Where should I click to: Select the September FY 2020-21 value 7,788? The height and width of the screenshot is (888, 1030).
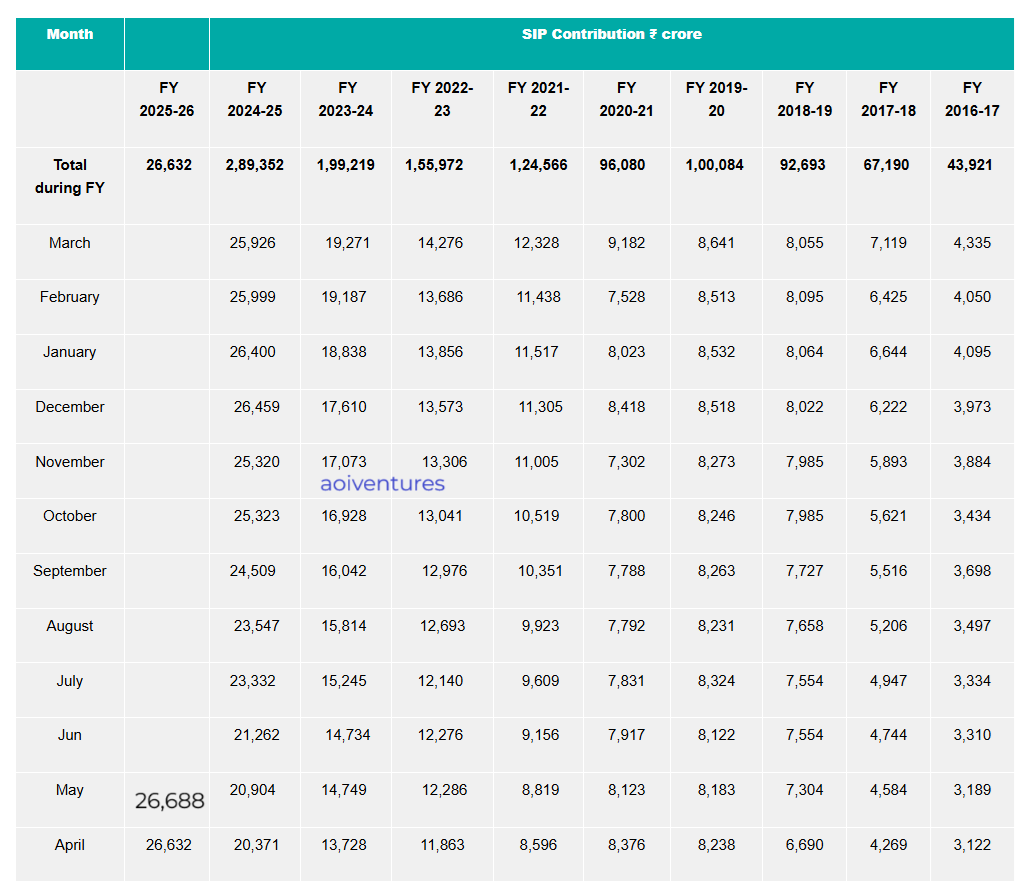pyautogui.click(x=627, y=571)
